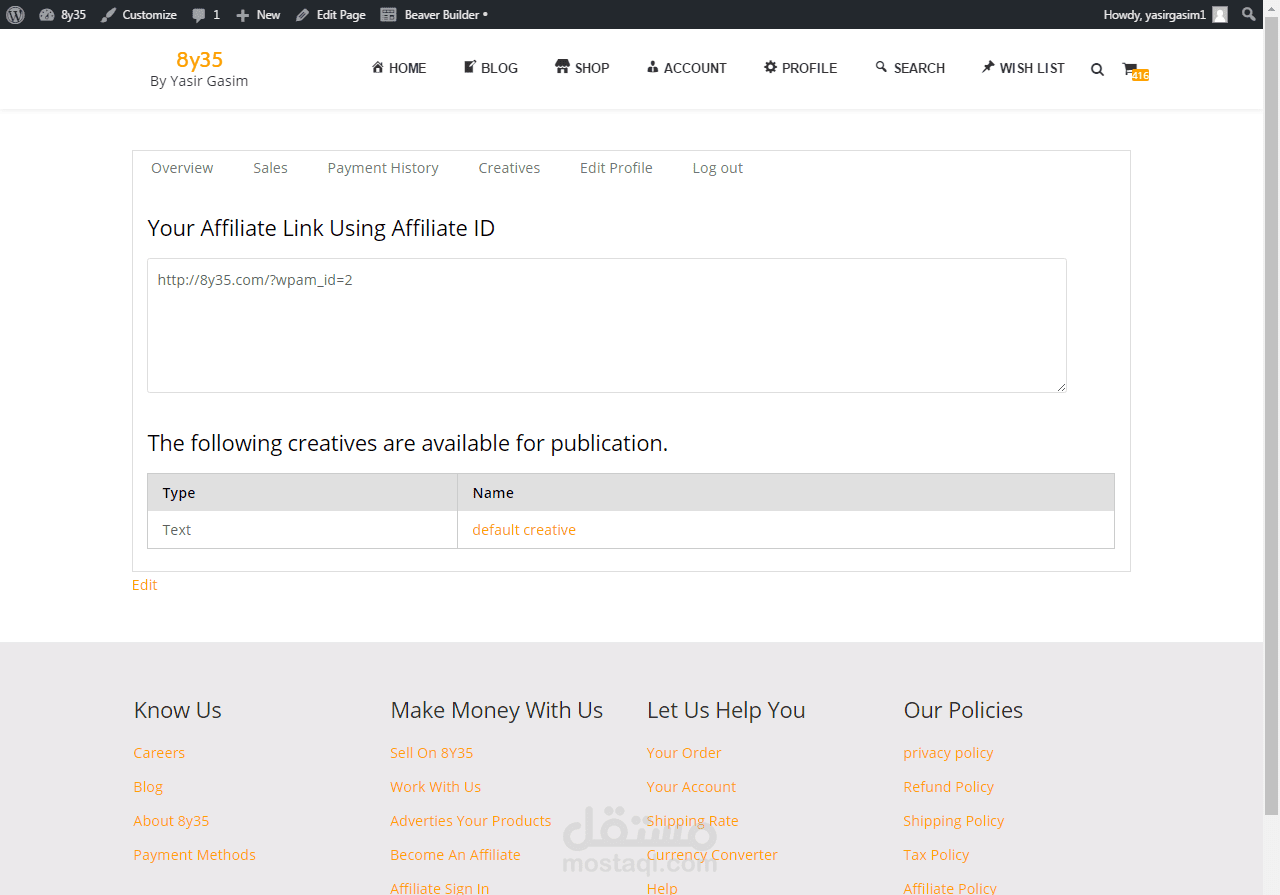This screenshot has height=895, width=1280.
Task: Open the Work With Us link
Action: (435, 787)
